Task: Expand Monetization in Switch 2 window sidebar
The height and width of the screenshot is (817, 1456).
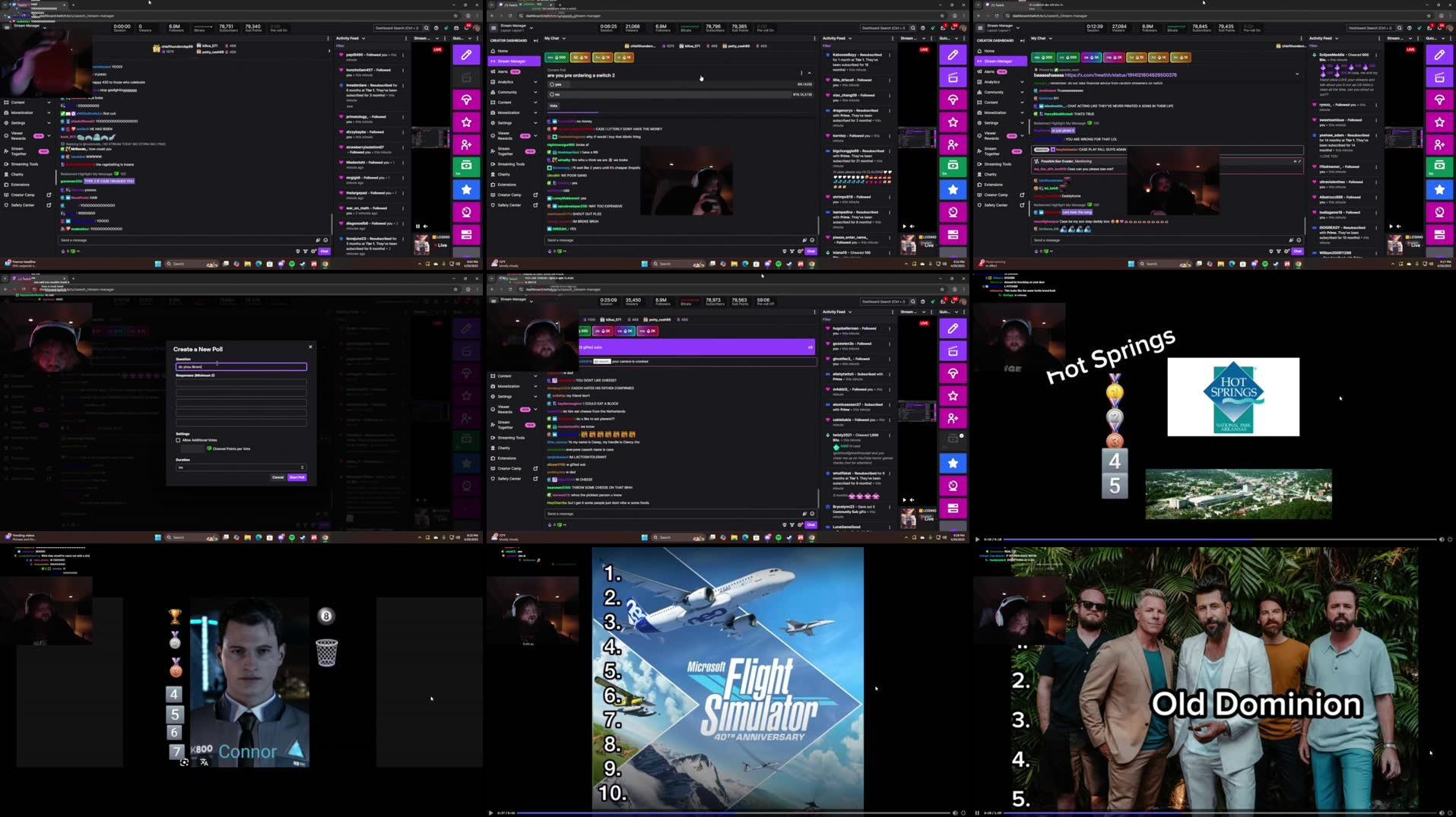Action: (535, 112)
